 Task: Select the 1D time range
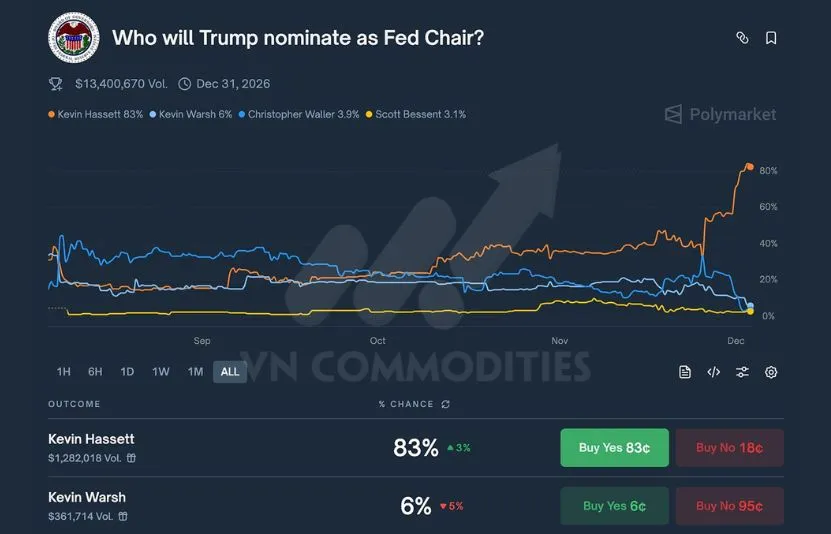tap(127, 372)
